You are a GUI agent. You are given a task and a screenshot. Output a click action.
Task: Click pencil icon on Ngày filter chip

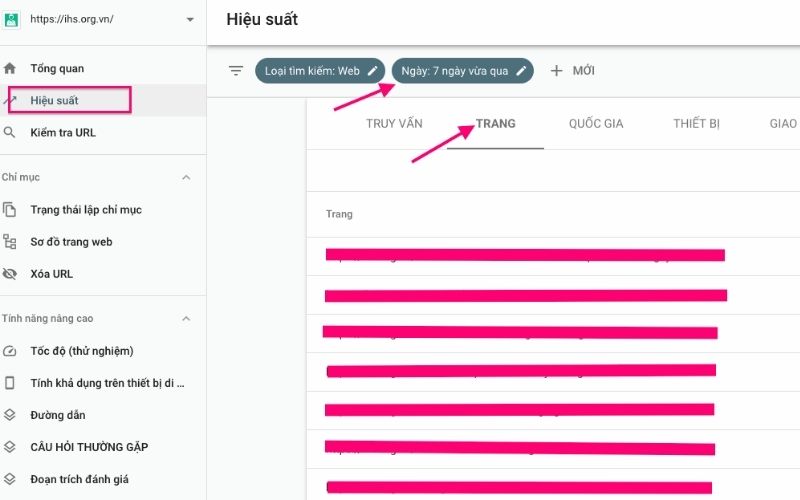coord(521,71)
